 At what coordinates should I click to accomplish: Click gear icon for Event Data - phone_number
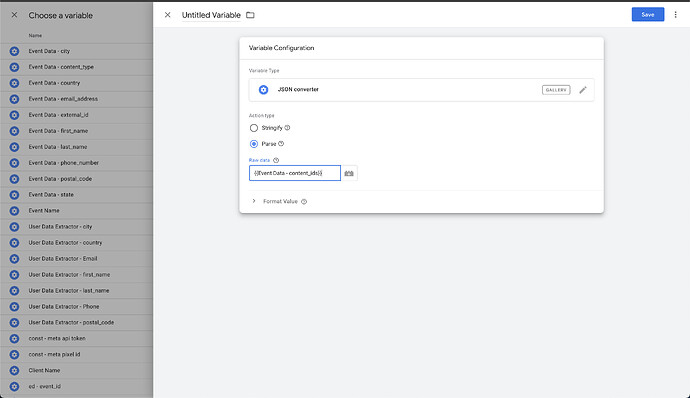click(x=15, y=163)
